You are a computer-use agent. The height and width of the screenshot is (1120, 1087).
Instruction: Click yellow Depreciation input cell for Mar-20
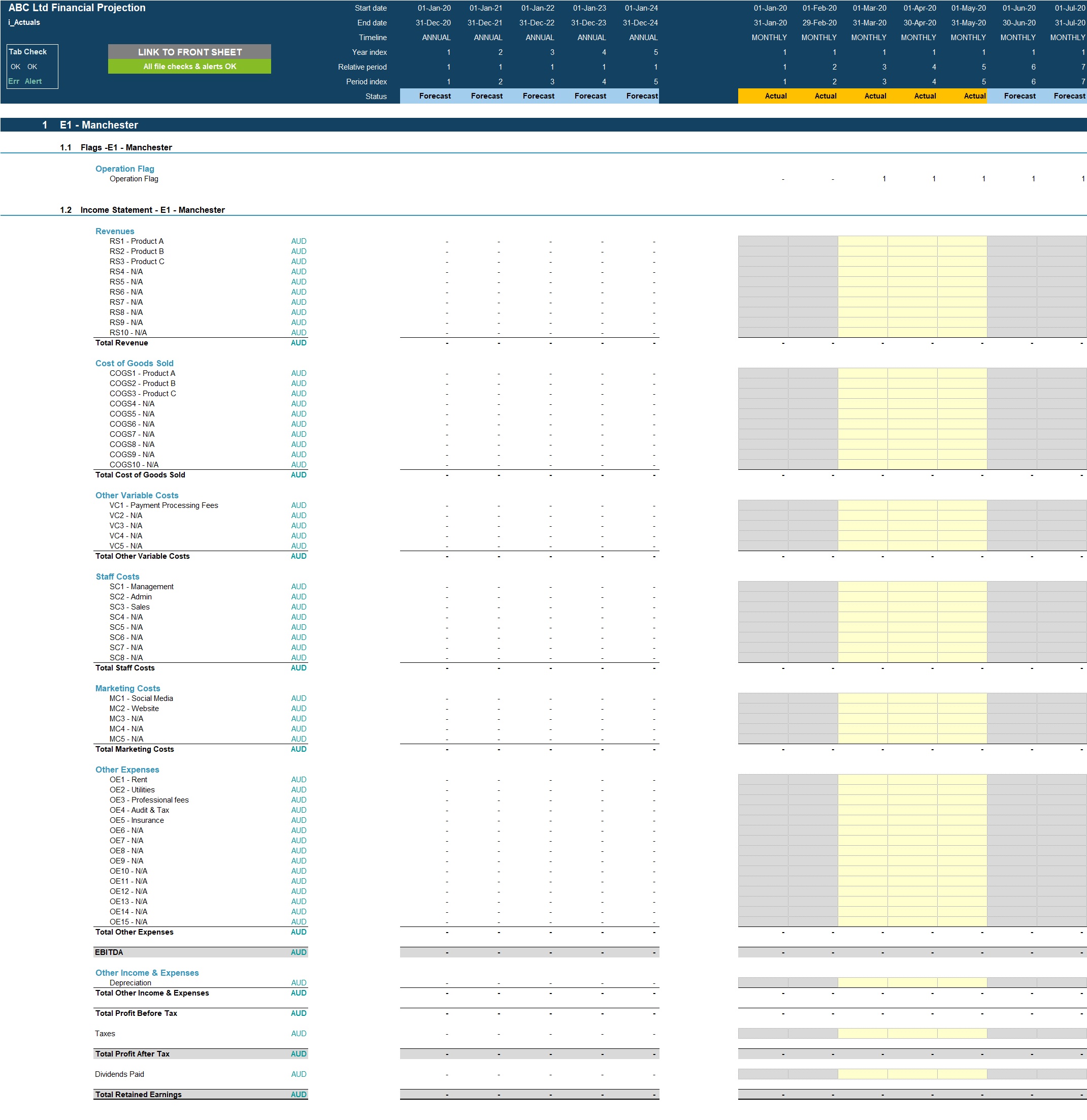pyautogui.click(x=863, y=983)
